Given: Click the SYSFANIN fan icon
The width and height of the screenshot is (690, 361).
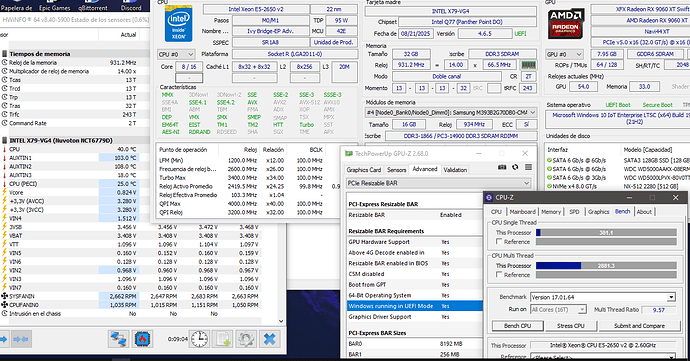Looking at the screenshot, I should tap(4, 296).
